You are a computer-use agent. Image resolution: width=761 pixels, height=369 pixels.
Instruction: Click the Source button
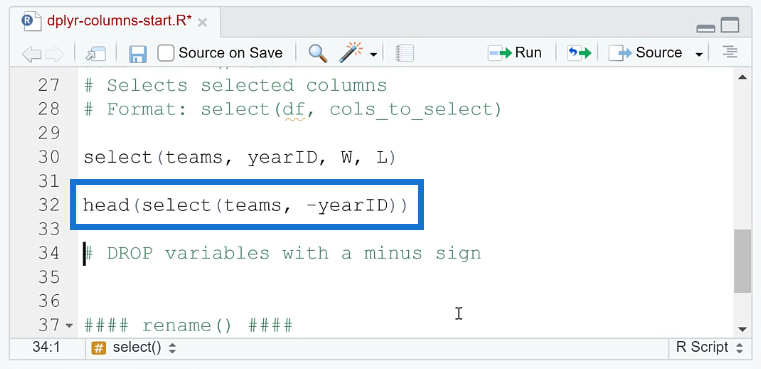(645, 53)
